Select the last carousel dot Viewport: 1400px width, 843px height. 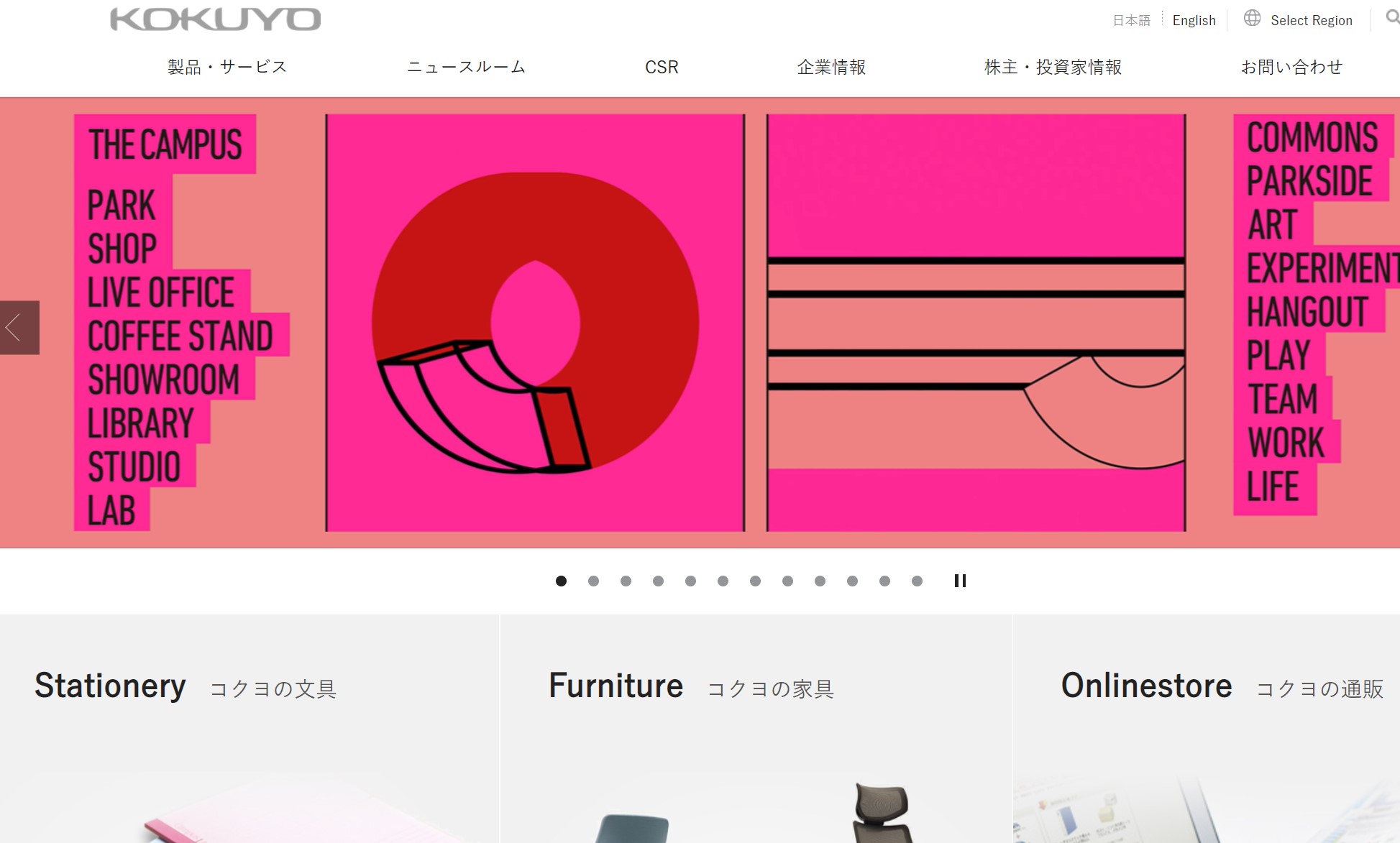tap(917, 581)
